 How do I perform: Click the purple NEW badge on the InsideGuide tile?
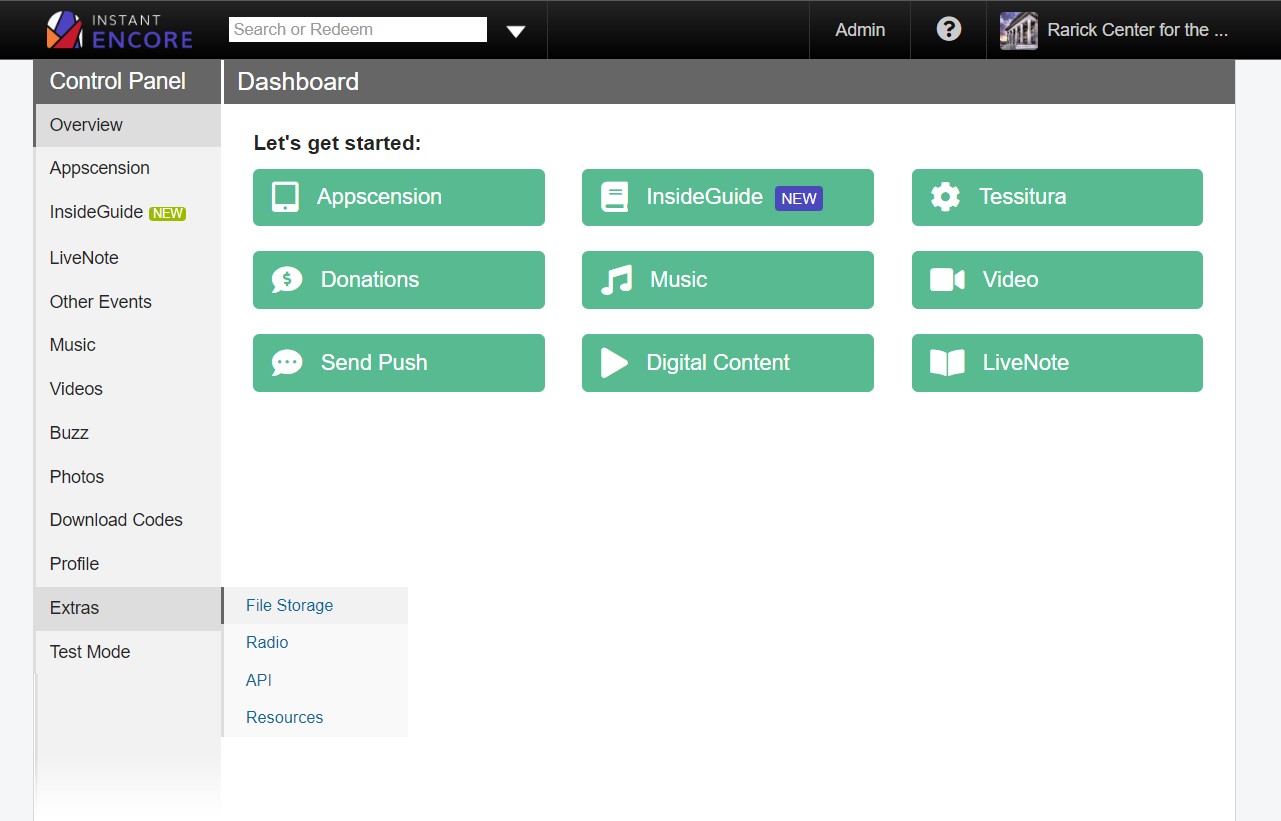pyautogui.click(x=799, y=198)
